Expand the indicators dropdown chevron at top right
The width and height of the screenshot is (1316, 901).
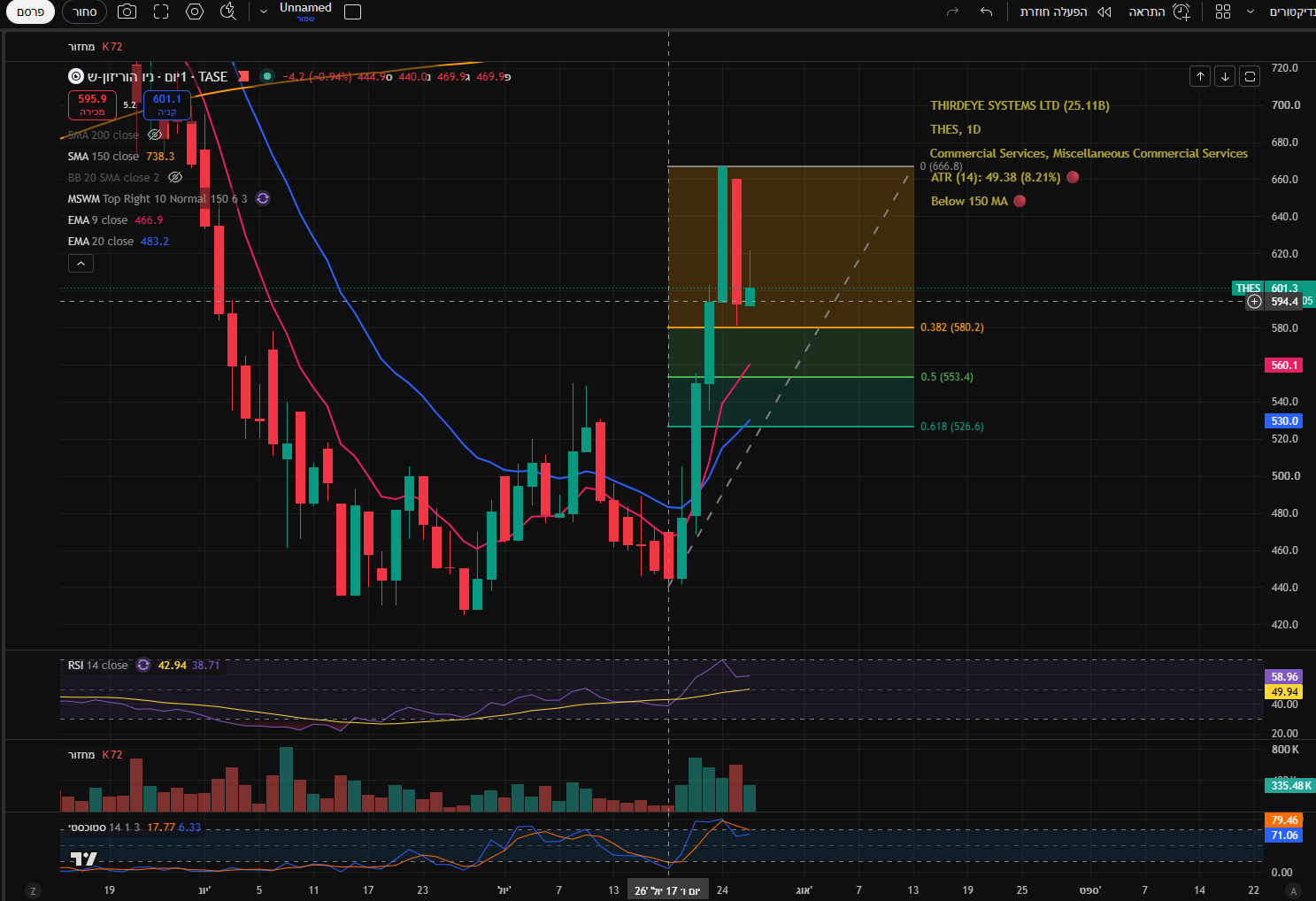pos(1250,12)
